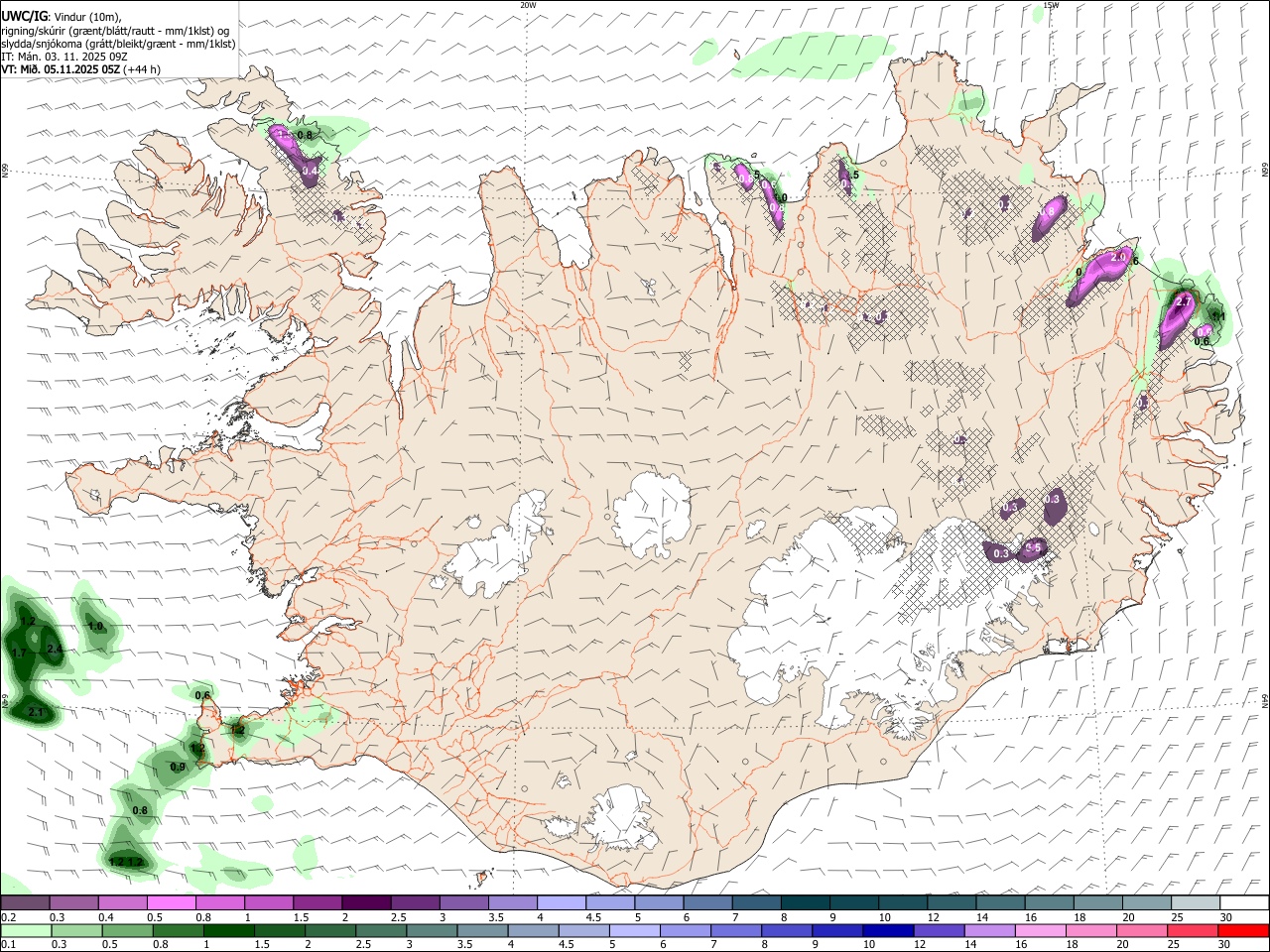Click the bright pink 0.5–0.8 swatch, top legend row

(x=171, y=902)
